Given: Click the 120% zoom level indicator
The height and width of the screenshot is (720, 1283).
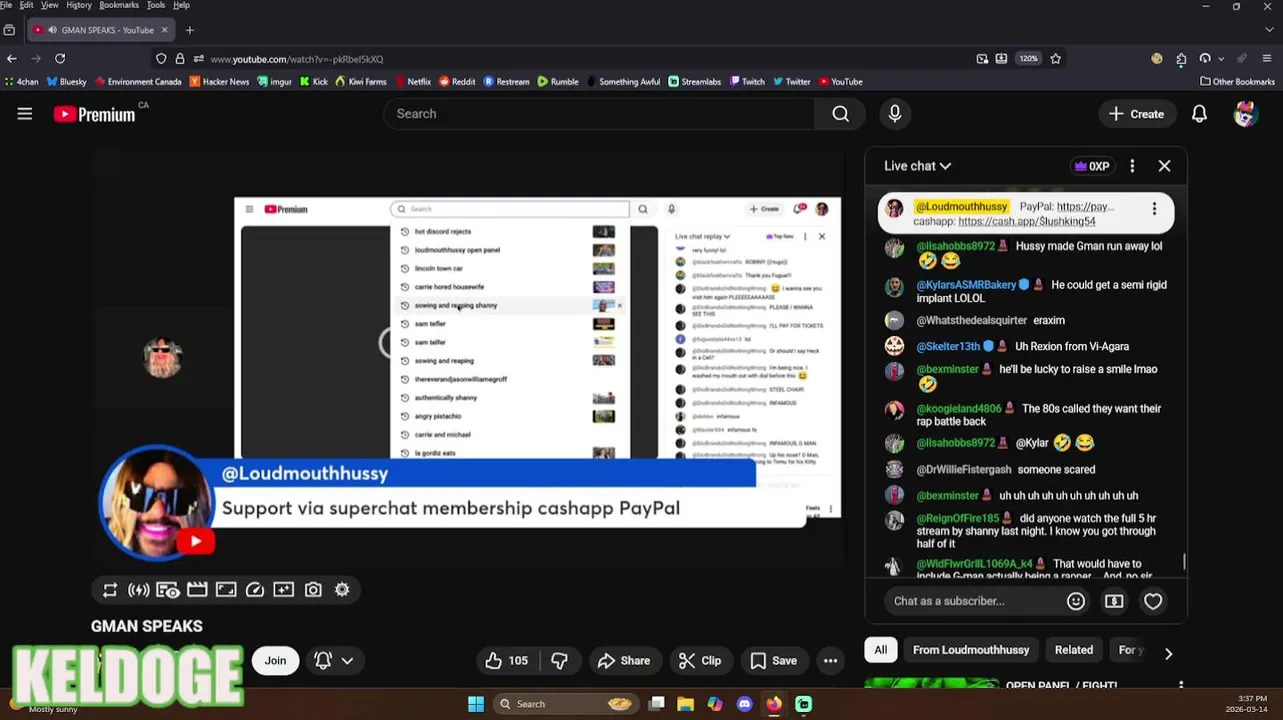Looking at the screenshot, I should tap(1028, 59).
